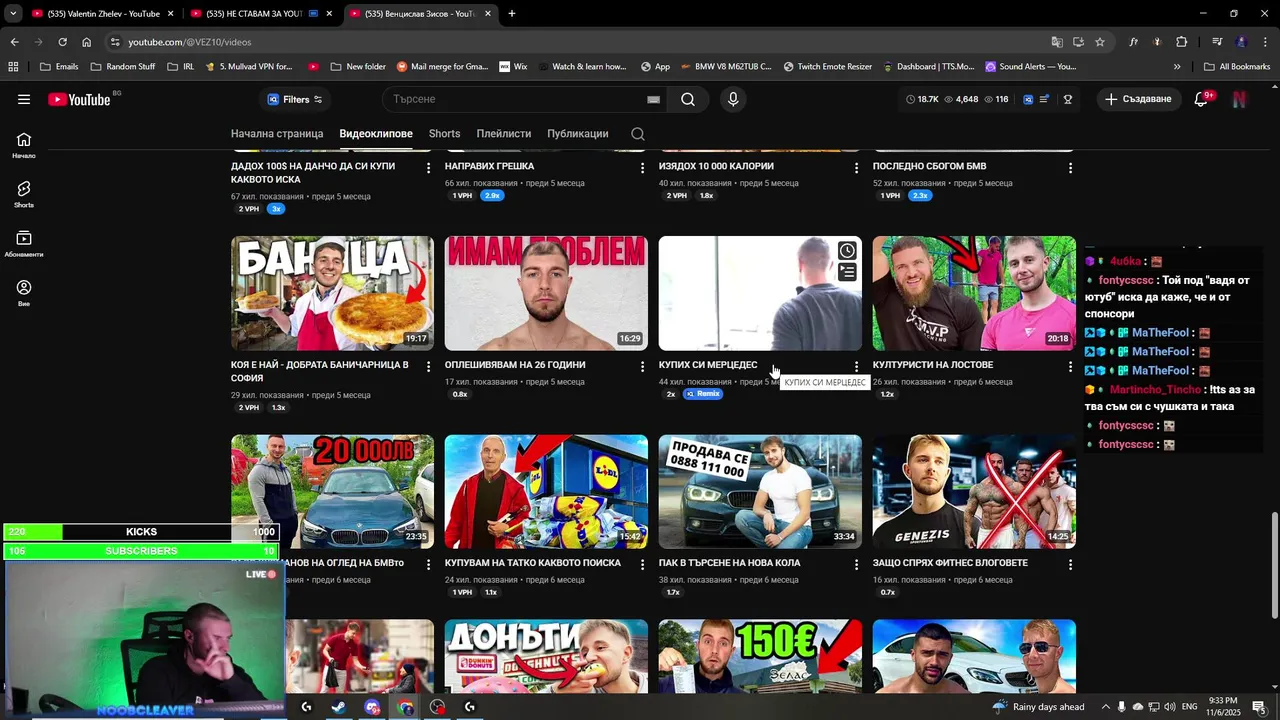Open БАНИЦА baking video thumbnail
Screen dimensions: 1280x720
332,293
